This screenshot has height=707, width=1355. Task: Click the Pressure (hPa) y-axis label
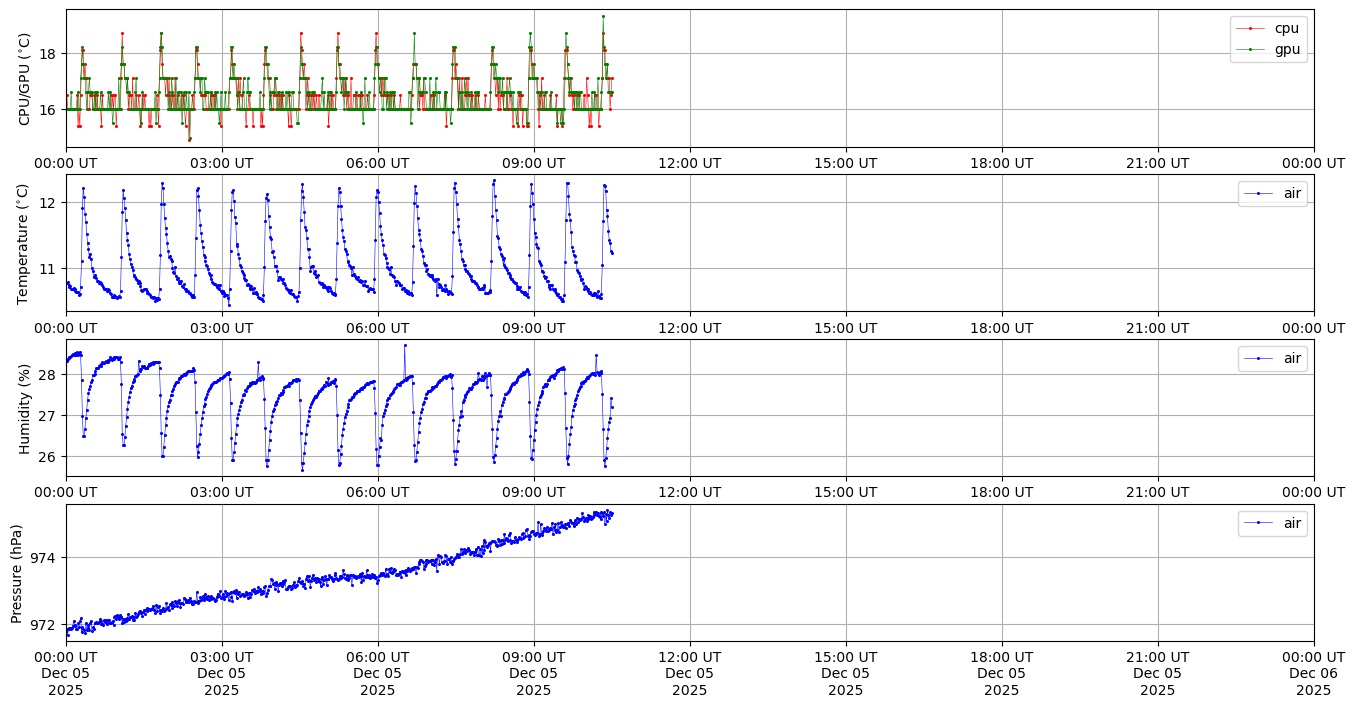17,572
